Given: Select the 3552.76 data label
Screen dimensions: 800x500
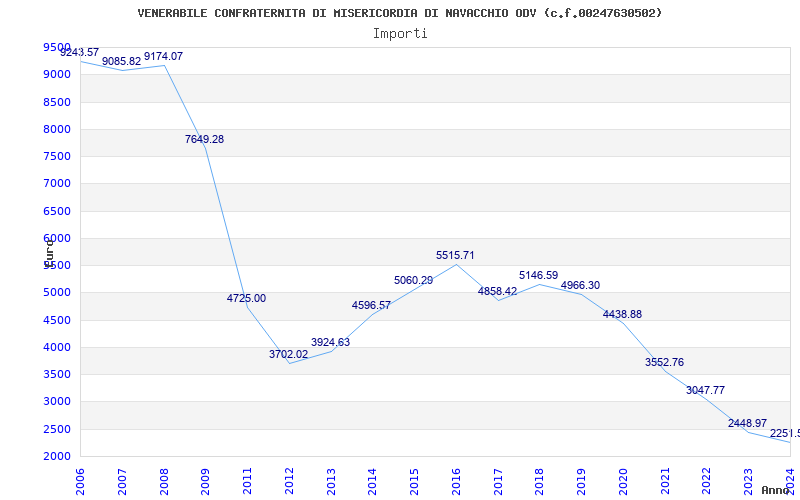Looking at the screenshot, I should click(x=664, y=362).
